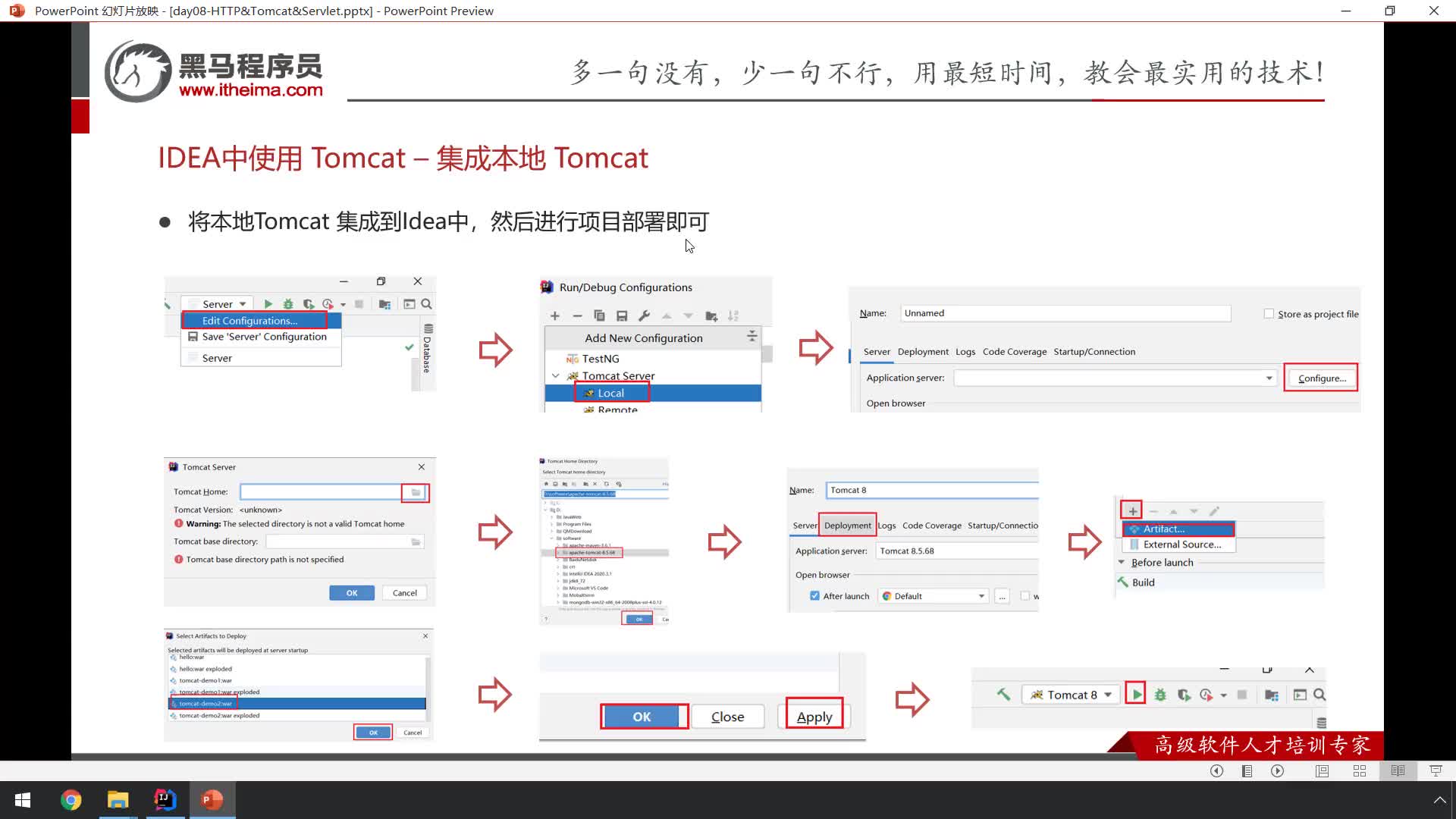Open Deployment tab in Unnamed configuration

[x=923, y=352]
